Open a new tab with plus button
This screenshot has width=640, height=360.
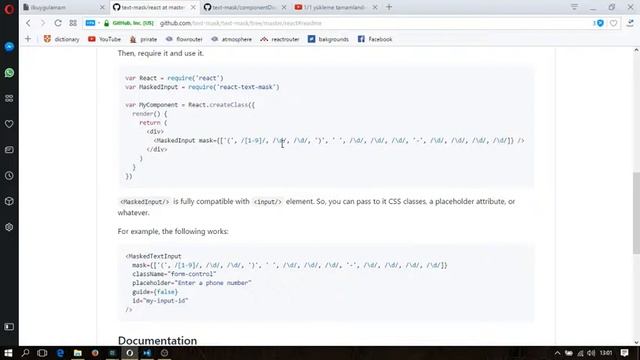point(389,7)
